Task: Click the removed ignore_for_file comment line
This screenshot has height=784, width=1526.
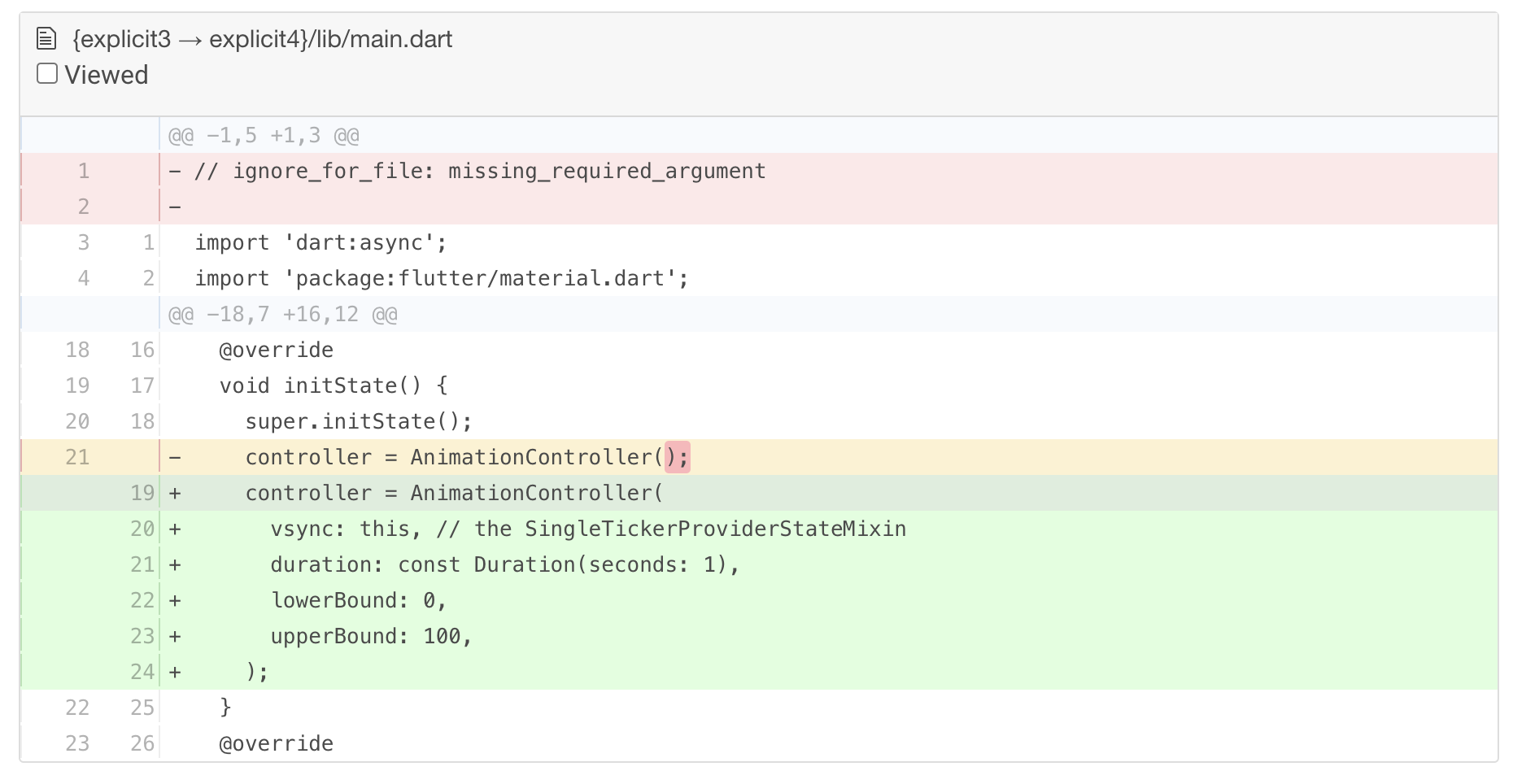Action: click(x=478, y=171)
